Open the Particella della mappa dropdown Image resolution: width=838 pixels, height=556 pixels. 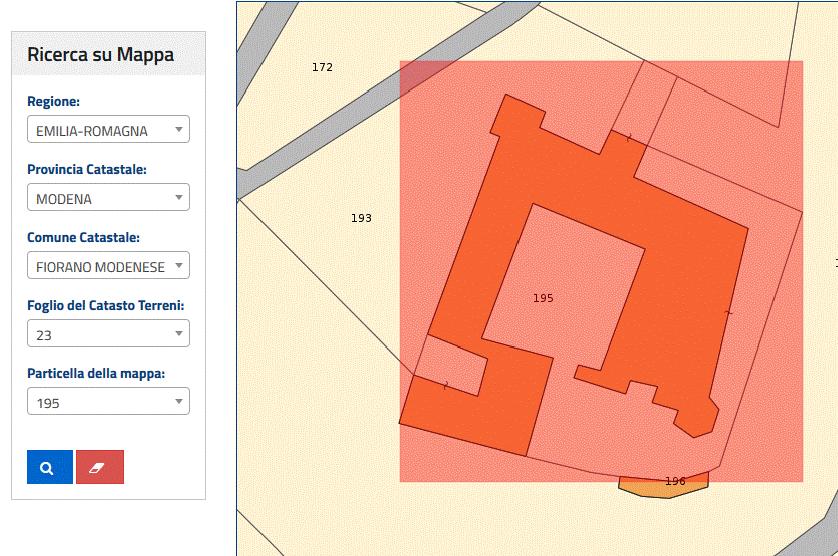pos(108,401)
